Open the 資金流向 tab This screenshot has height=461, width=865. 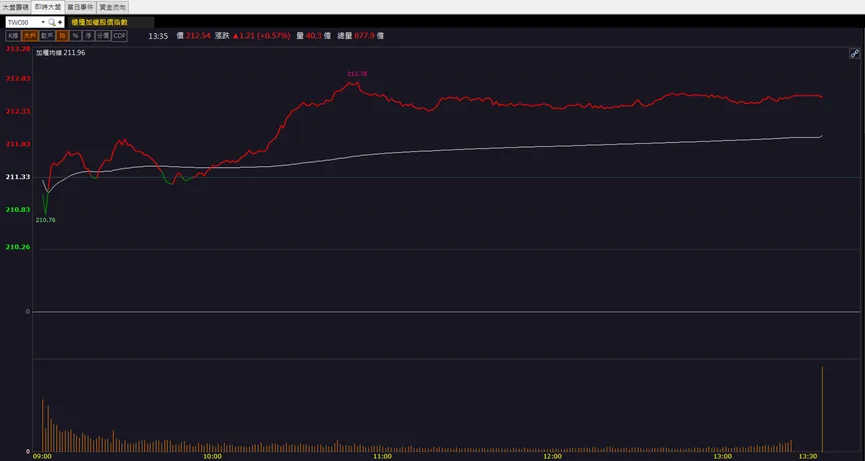[x=113, y=7]
